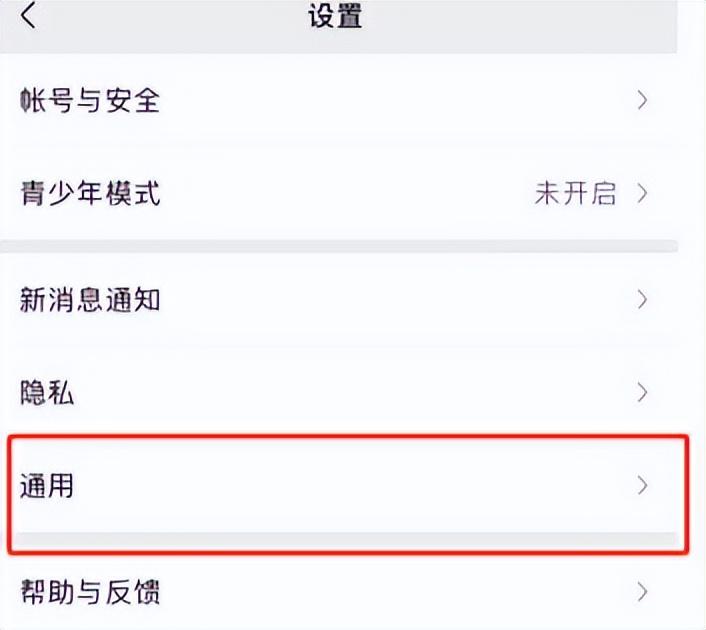Click the chevron on the 通用 row
The image size is (706, 630).
(x=643, y=486)
